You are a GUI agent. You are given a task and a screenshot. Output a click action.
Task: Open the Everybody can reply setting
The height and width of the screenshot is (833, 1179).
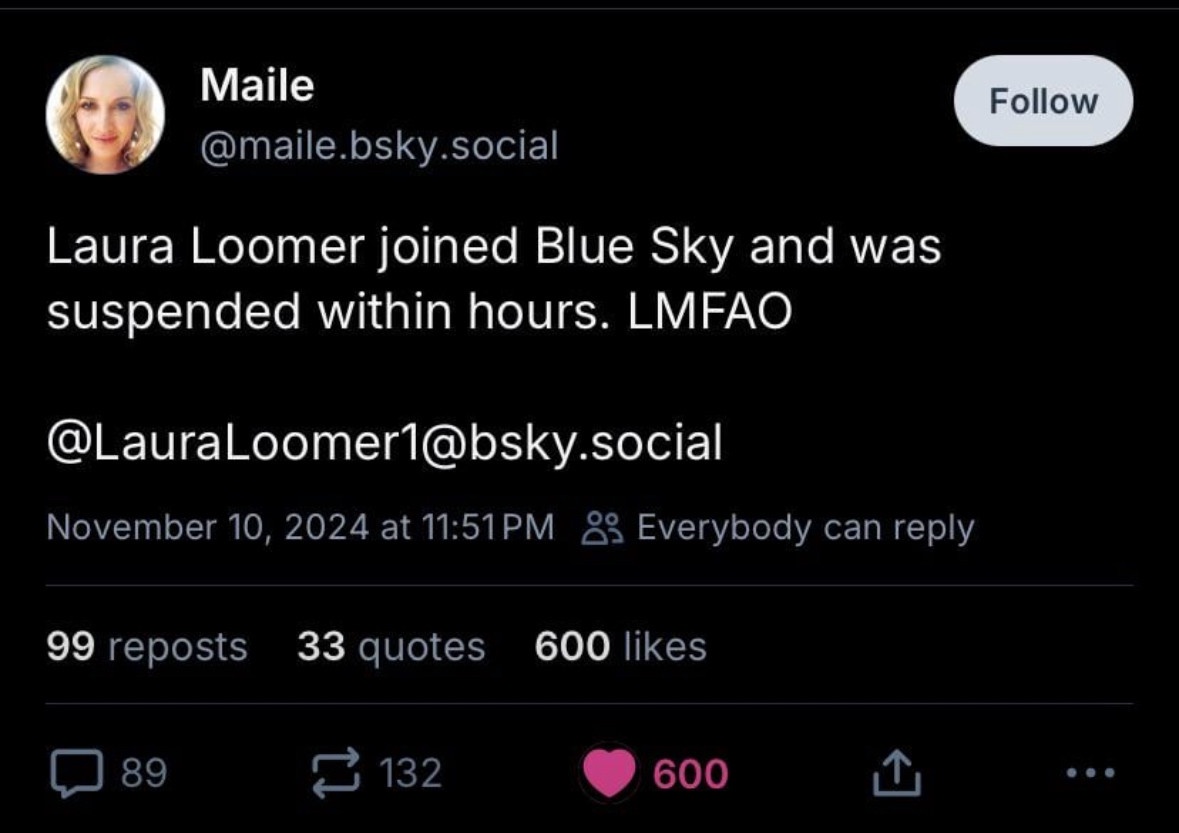805,527
